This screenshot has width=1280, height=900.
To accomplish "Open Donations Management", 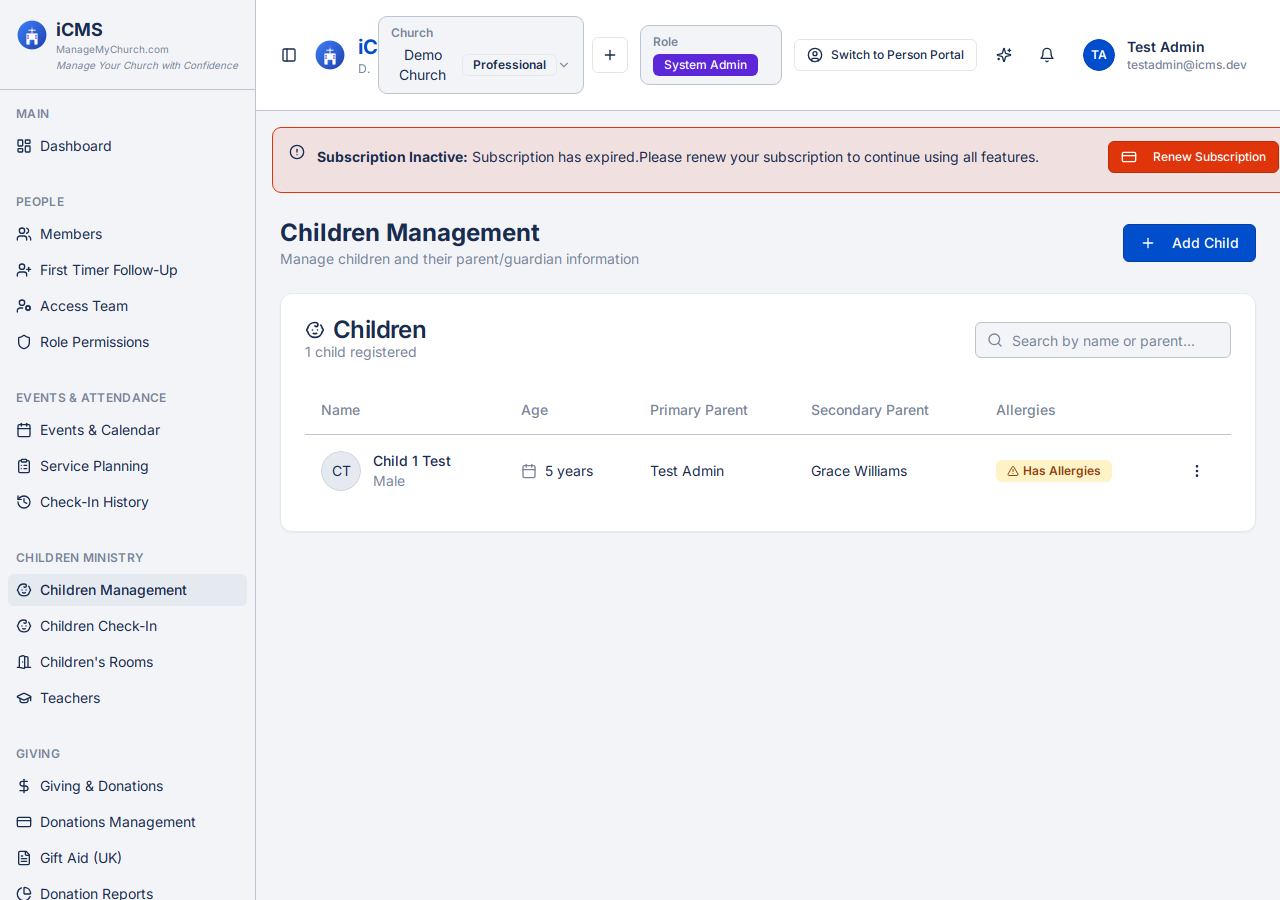I will pos(127,822).
